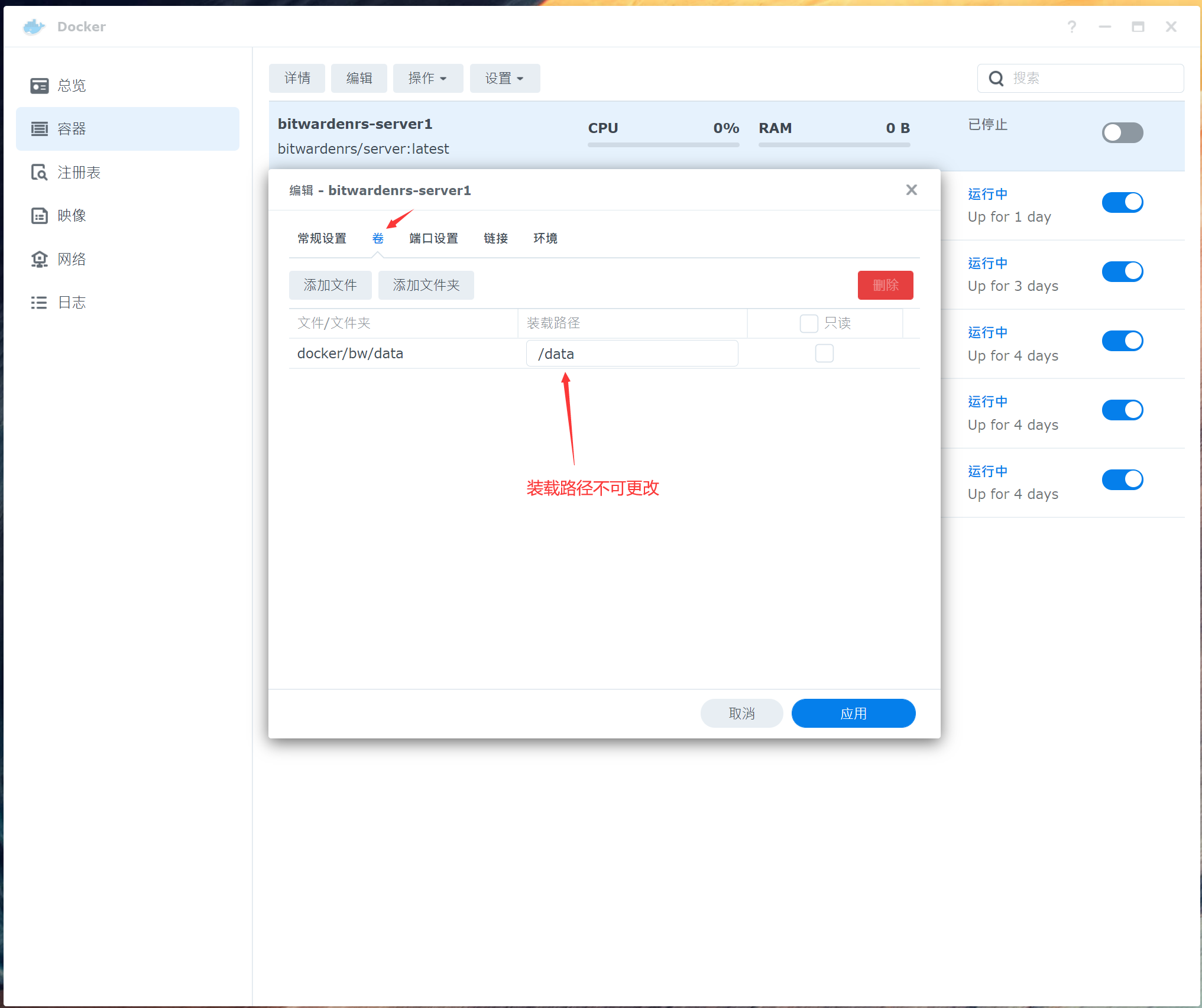Click the magnifier icon in search box
The width and height of the screenshot is (1202, 1008).
click(x=996, y=79)
